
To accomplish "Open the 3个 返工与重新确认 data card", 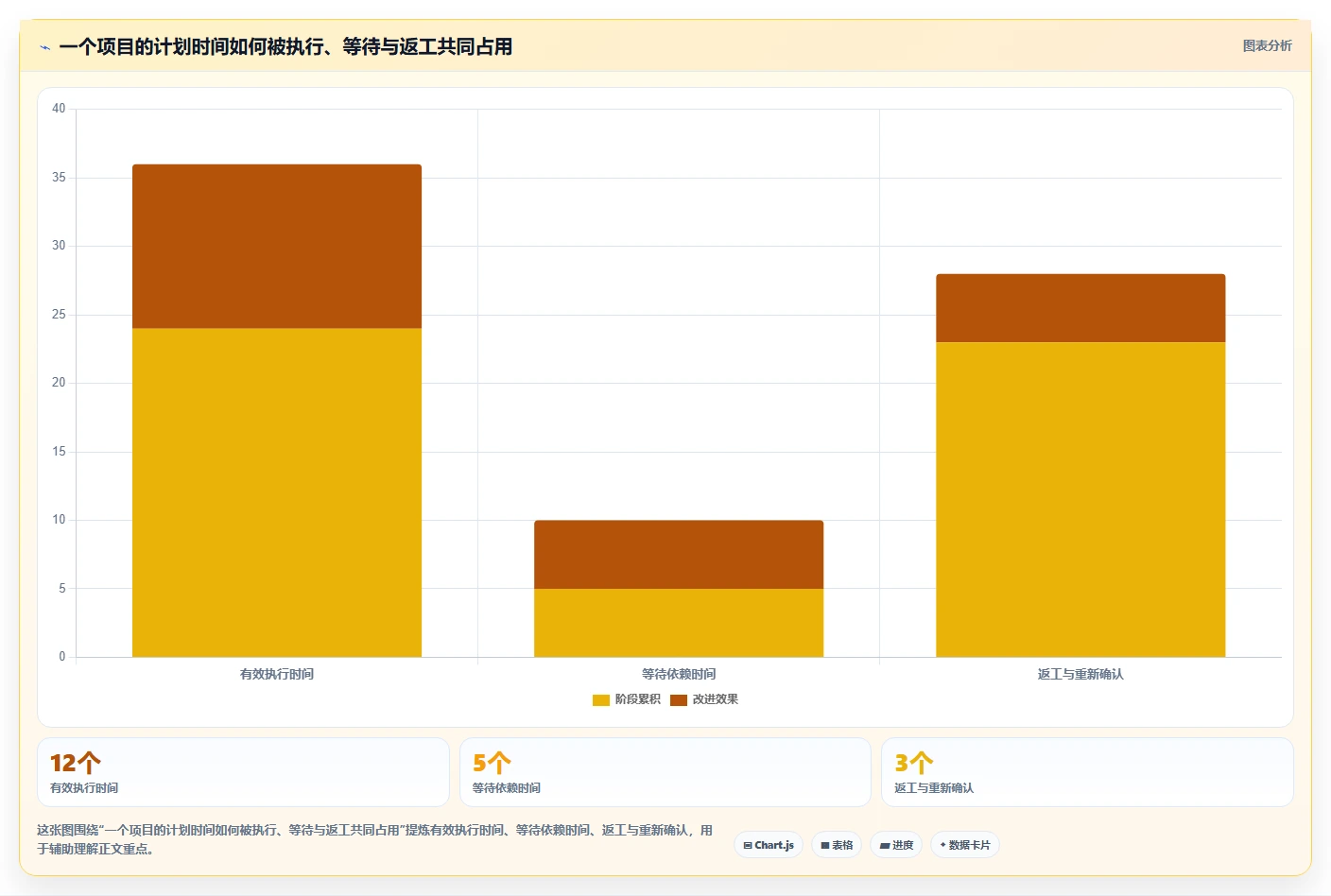I will (1087, 772).
